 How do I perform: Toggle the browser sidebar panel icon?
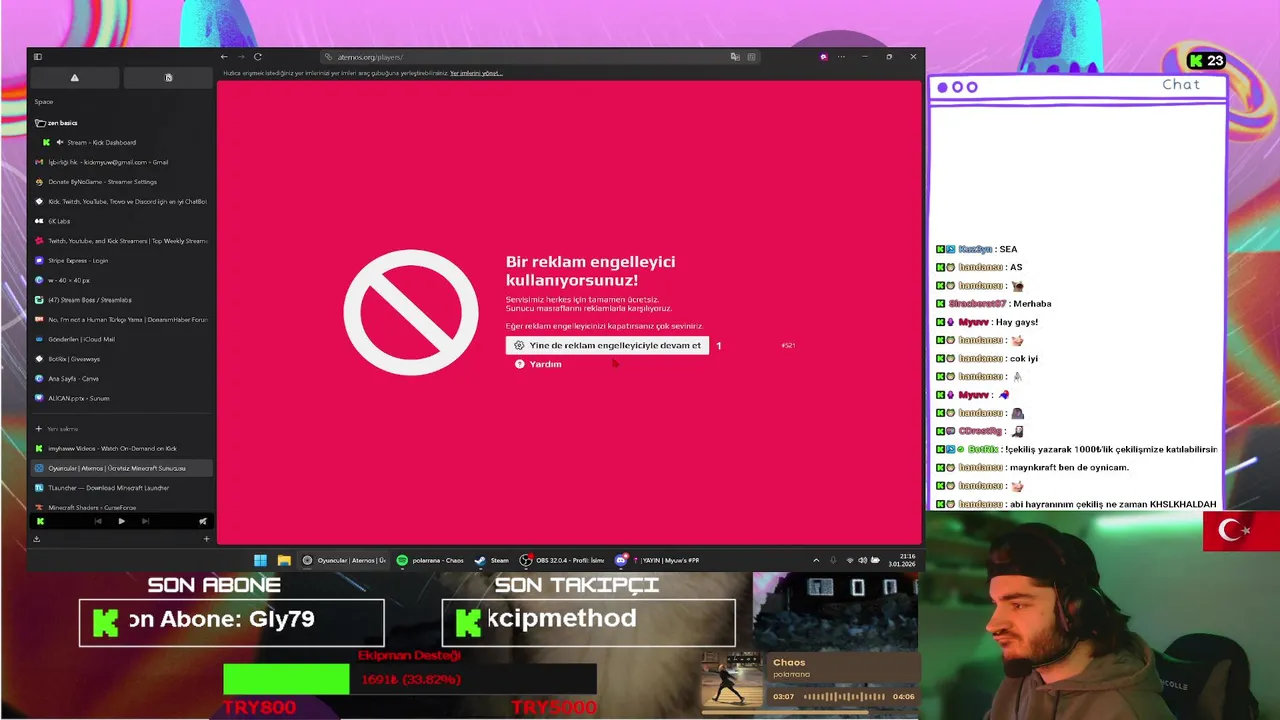click(x=38, y=57)
